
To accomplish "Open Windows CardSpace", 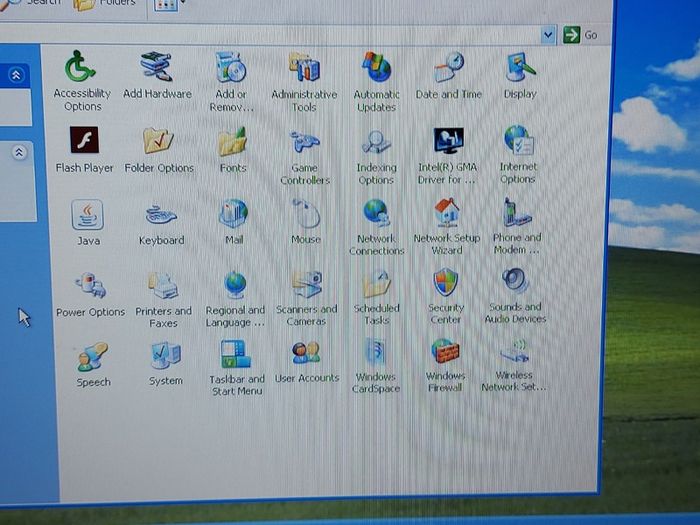I will (376, 366).
